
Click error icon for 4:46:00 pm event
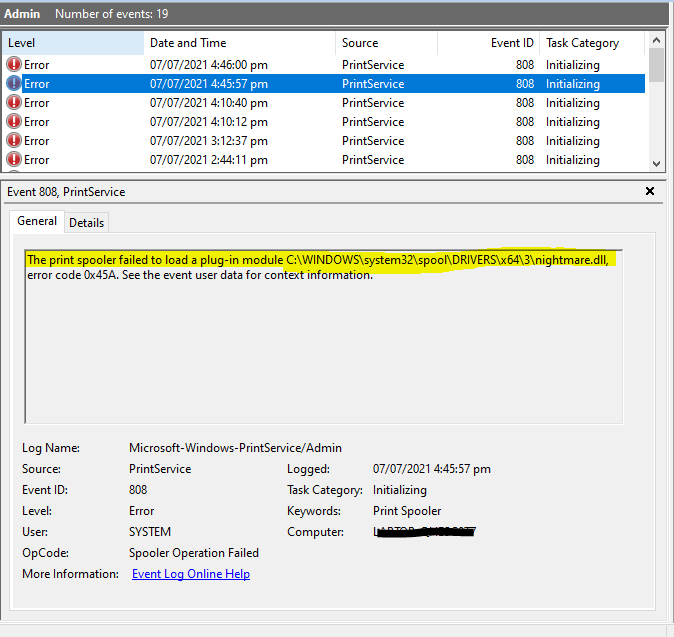pyautogui.click(x=14, y=64)
